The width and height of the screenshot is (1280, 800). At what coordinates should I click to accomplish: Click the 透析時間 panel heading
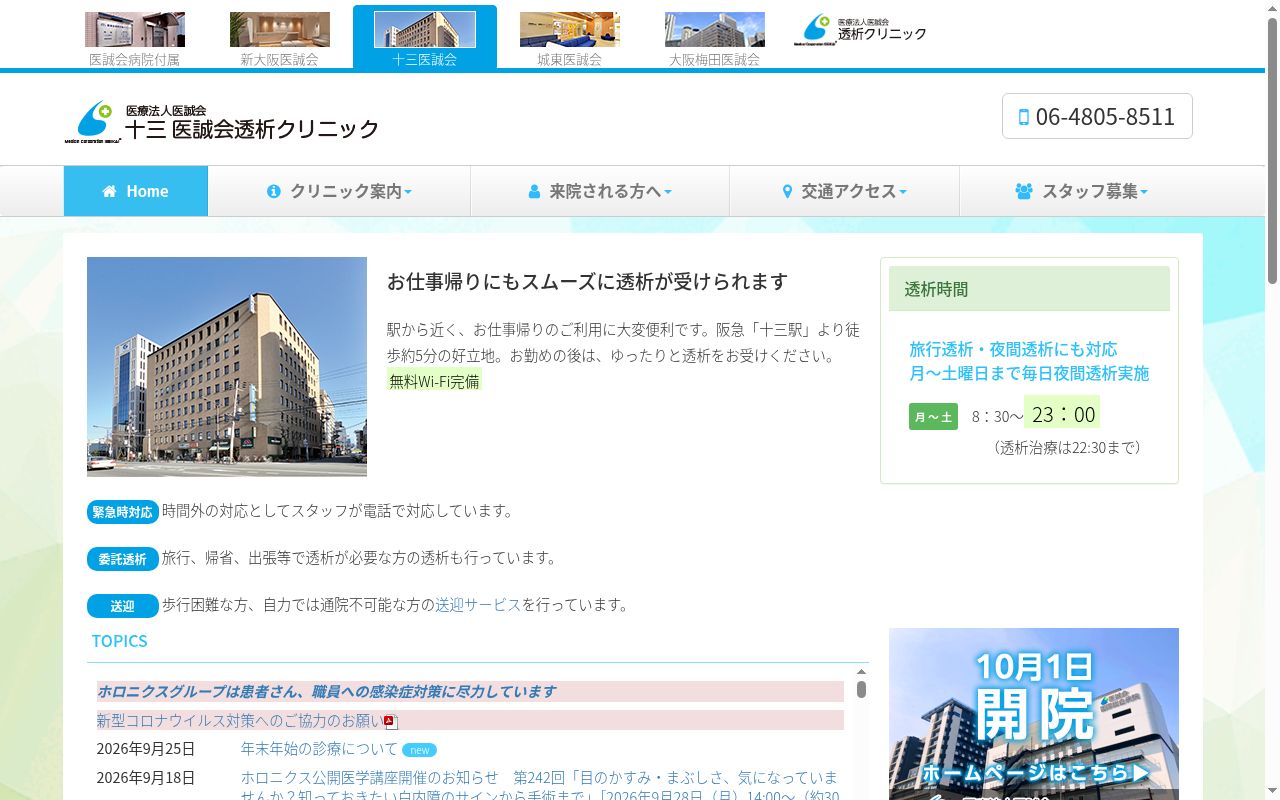coord(1029,289)
